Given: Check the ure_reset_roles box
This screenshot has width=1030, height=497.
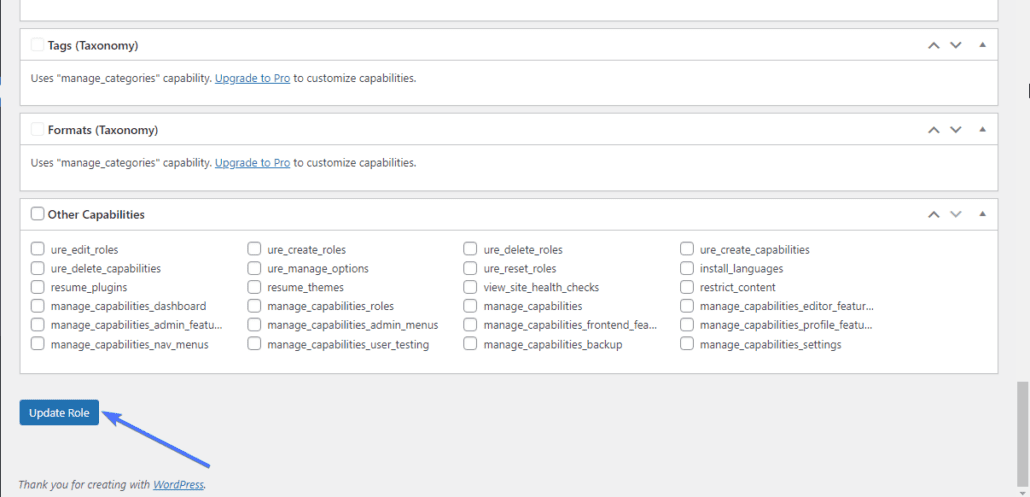Looking at the screenshot, I should click(470, 269).
